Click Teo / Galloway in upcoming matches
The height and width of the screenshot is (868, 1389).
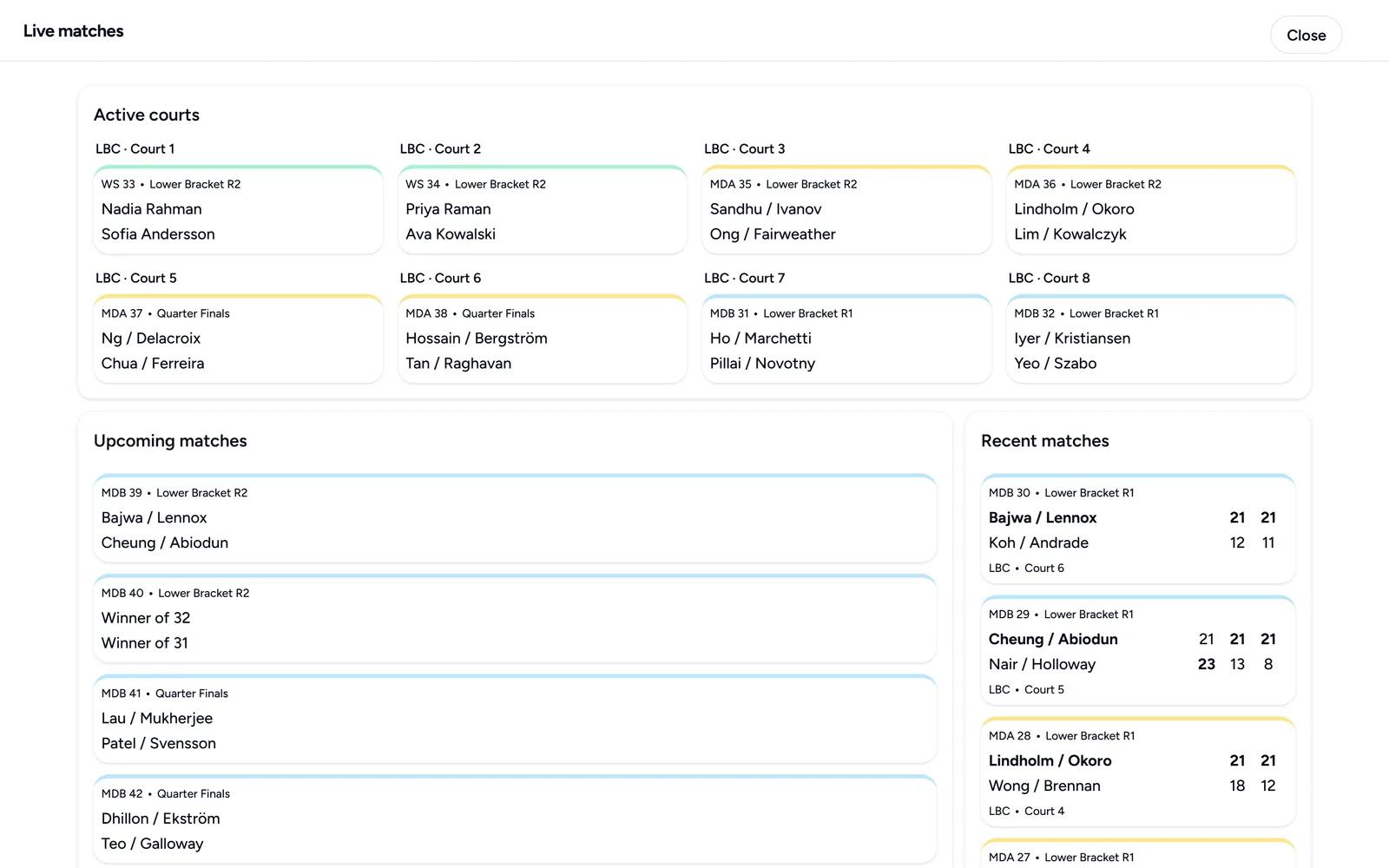pos(152,844)
